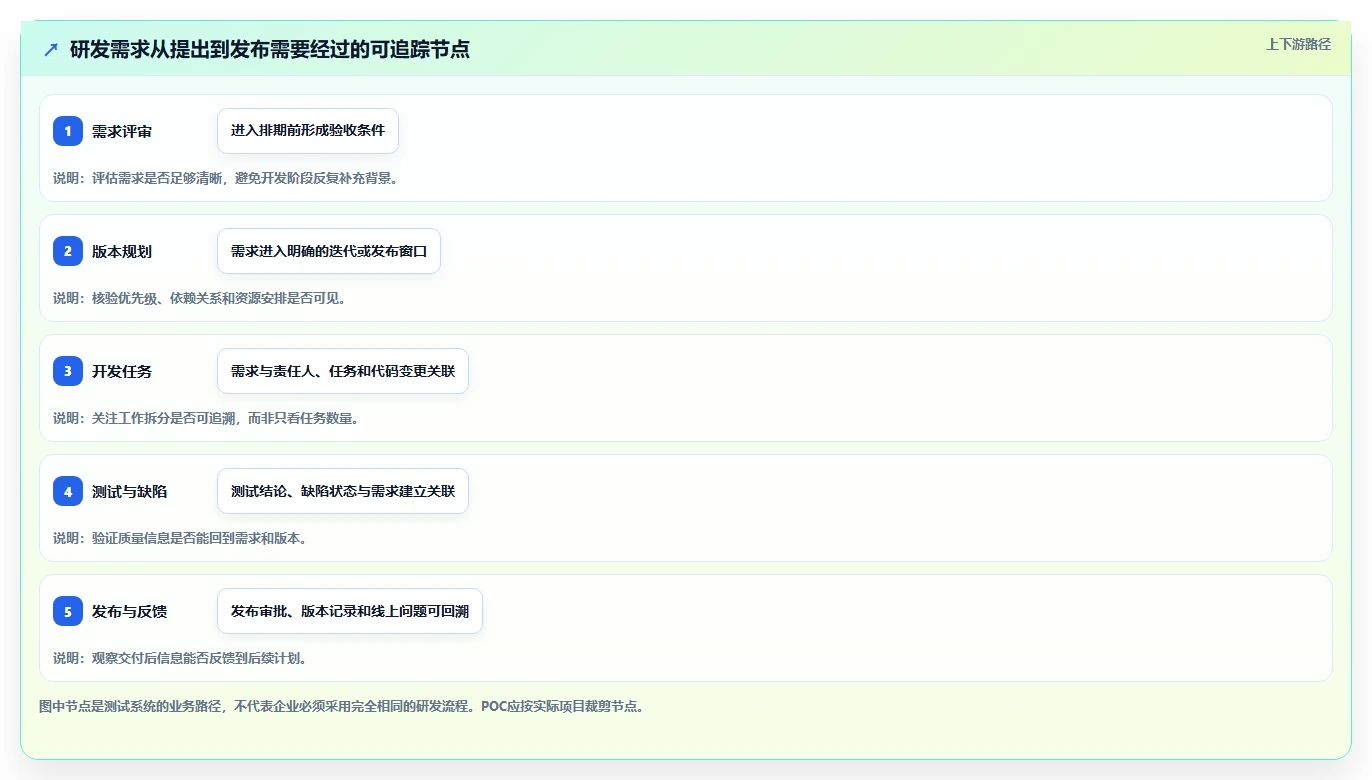Select the 需求与责任人、任务和代码变更关联 chip
Image resolution: width=1372 pixels, height=780 pixels.
(x=343, y=371)
